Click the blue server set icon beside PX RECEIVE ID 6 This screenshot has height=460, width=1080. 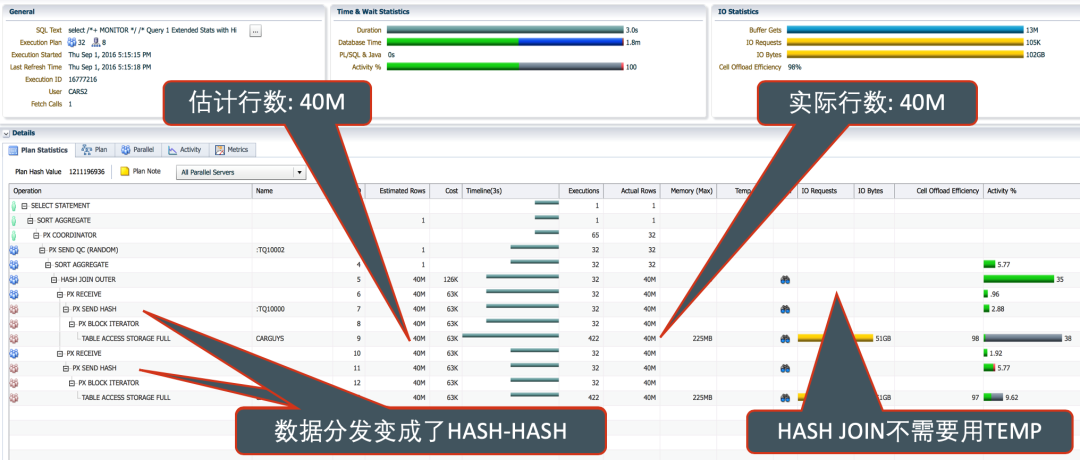click(x=13, y=295)
